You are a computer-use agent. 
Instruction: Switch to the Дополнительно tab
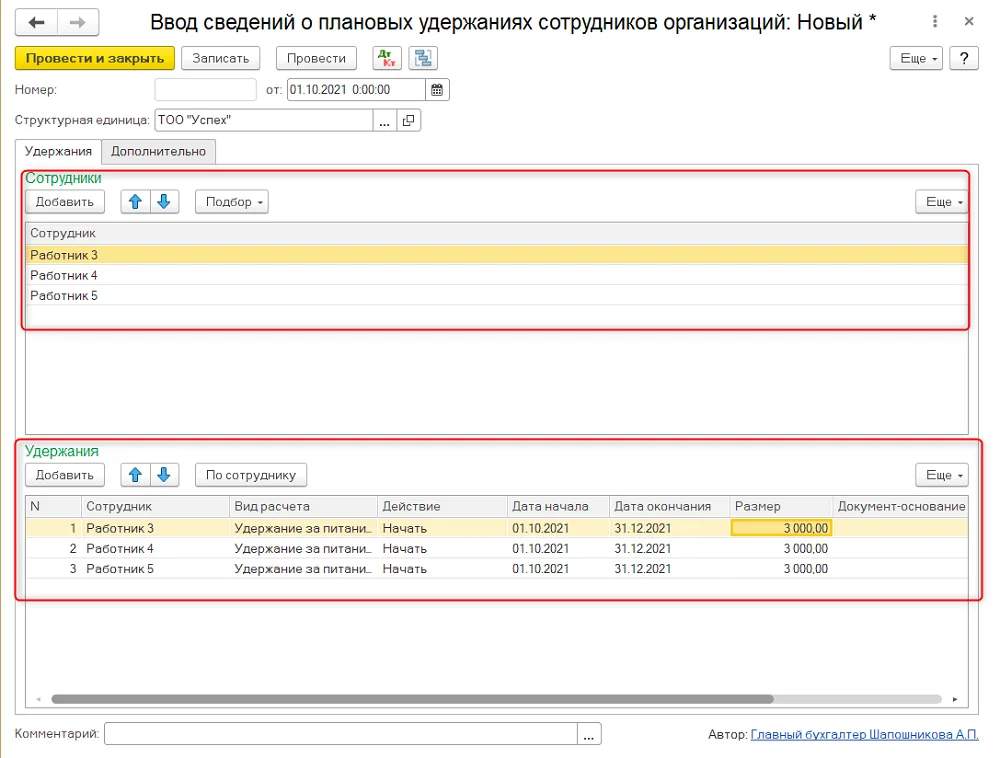point(158,152)
